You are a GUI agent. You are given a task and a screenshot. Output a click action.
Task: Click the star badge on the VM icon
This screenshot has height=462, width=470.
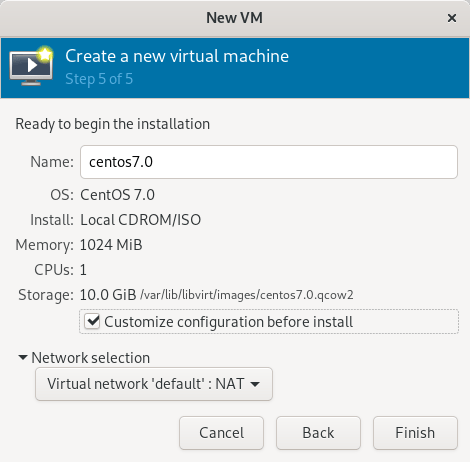45,54
